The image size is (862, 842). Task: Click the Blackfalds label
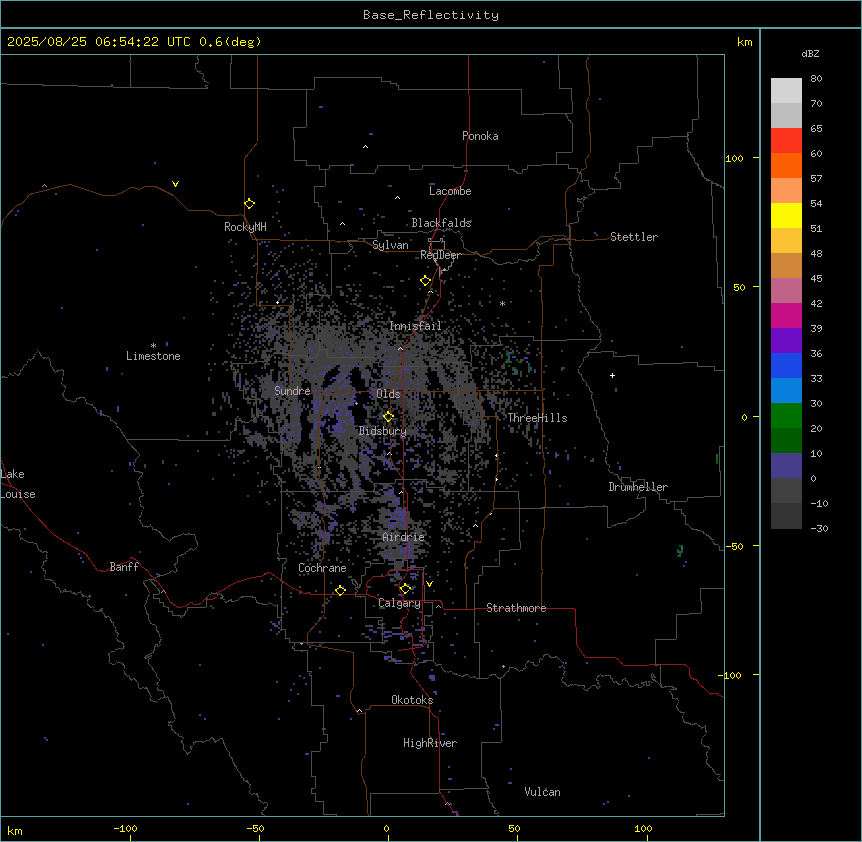441,223
